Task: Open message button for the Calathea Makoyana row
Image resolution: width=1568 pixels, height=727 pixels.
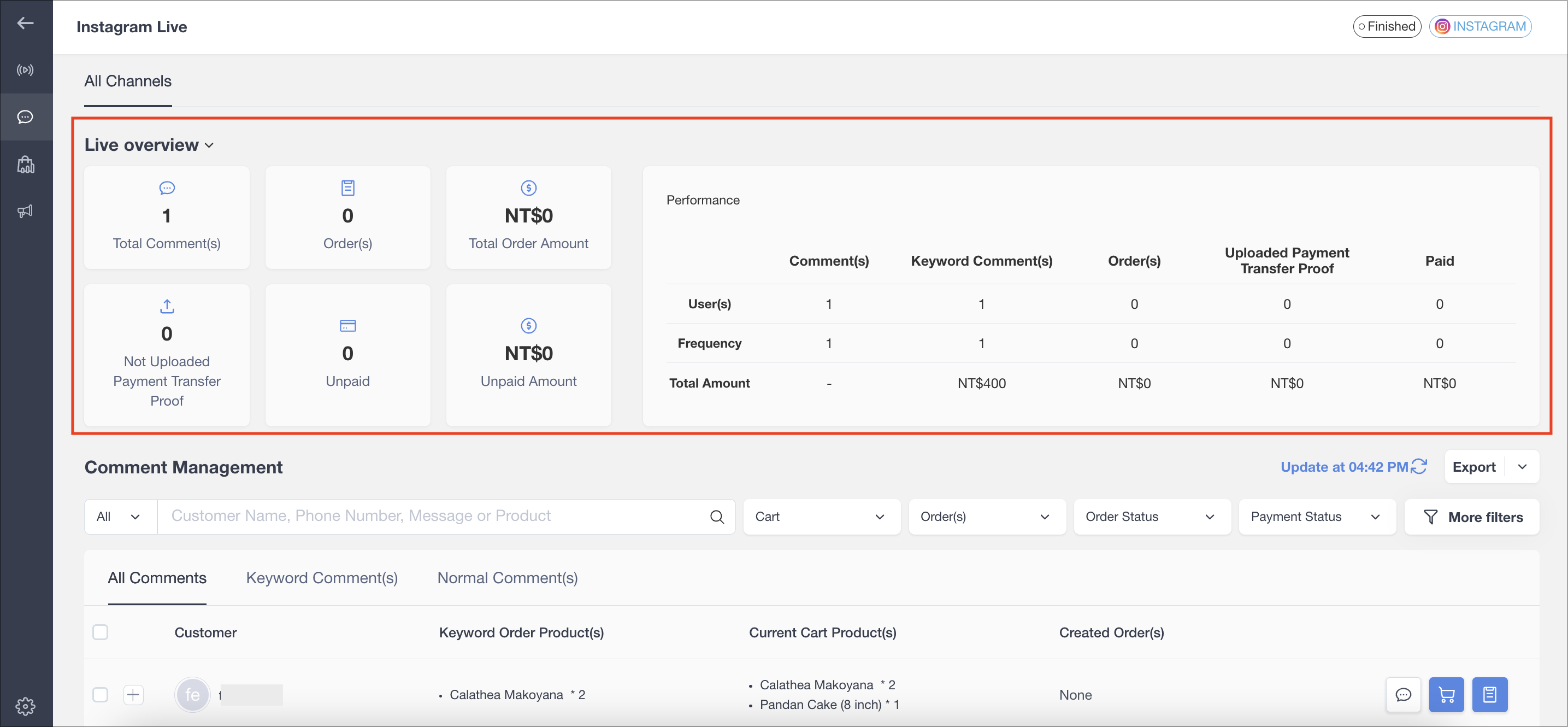Action: [x=1403, y=695]
